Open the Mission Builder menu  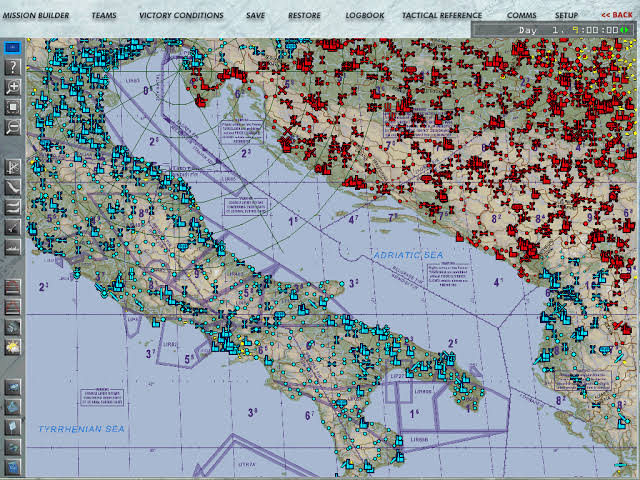tap(36, 16)
